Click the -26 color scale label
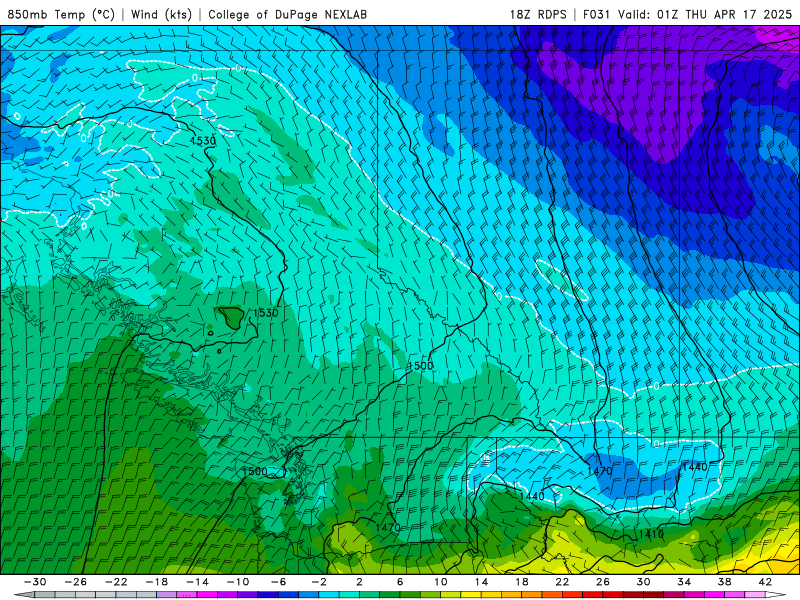The width and height of the screenshot is (800, 600). pyautogui.click(x=76, y=582)
